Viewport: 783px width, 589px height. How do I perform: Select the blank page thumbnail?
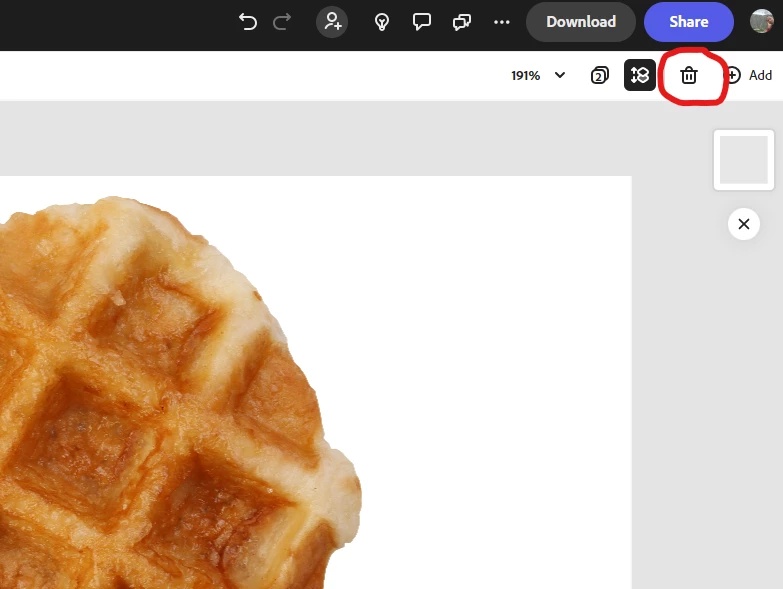point(744,160)
